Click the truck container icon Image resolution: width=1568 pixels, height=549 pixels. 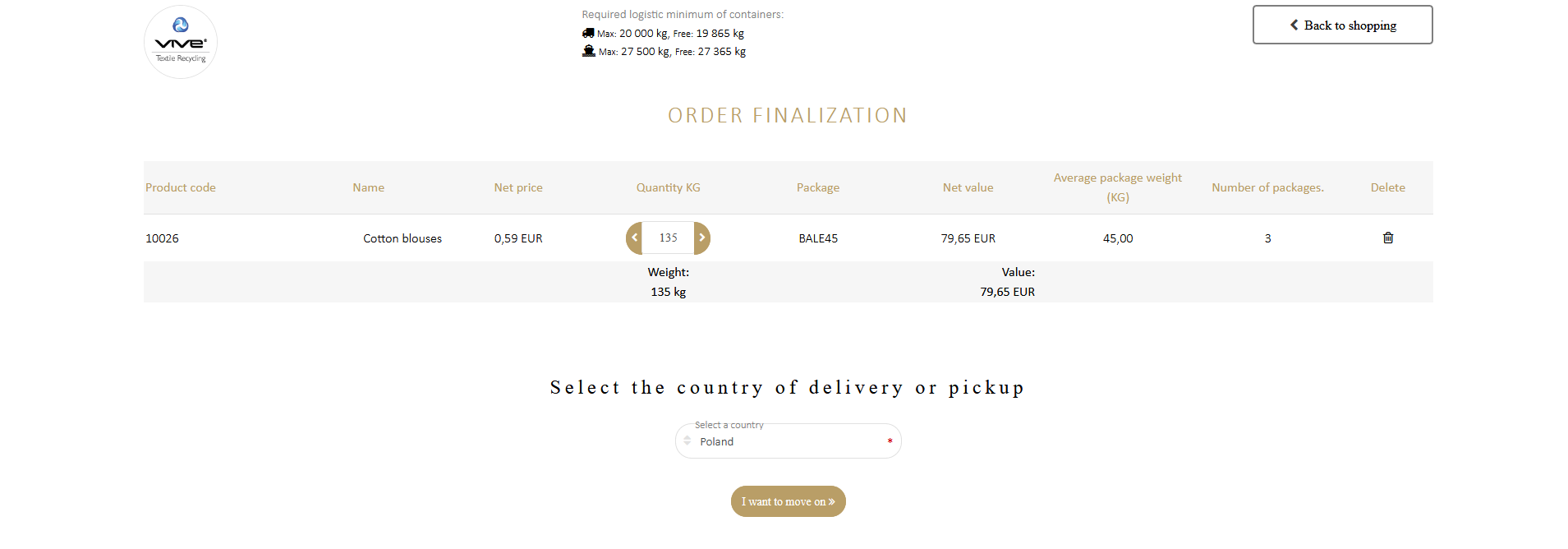click(588, 34)
